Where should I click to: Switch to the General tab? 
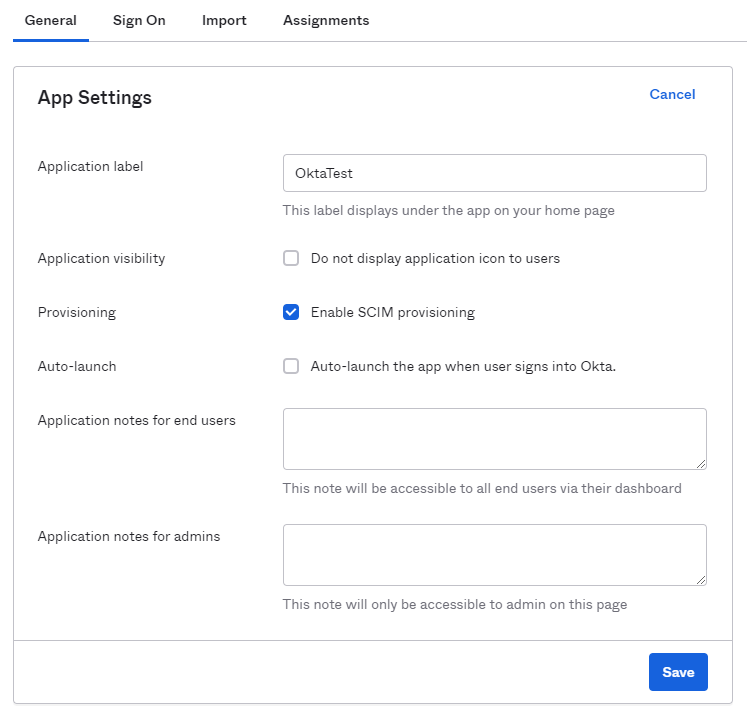tap(50, 20)
